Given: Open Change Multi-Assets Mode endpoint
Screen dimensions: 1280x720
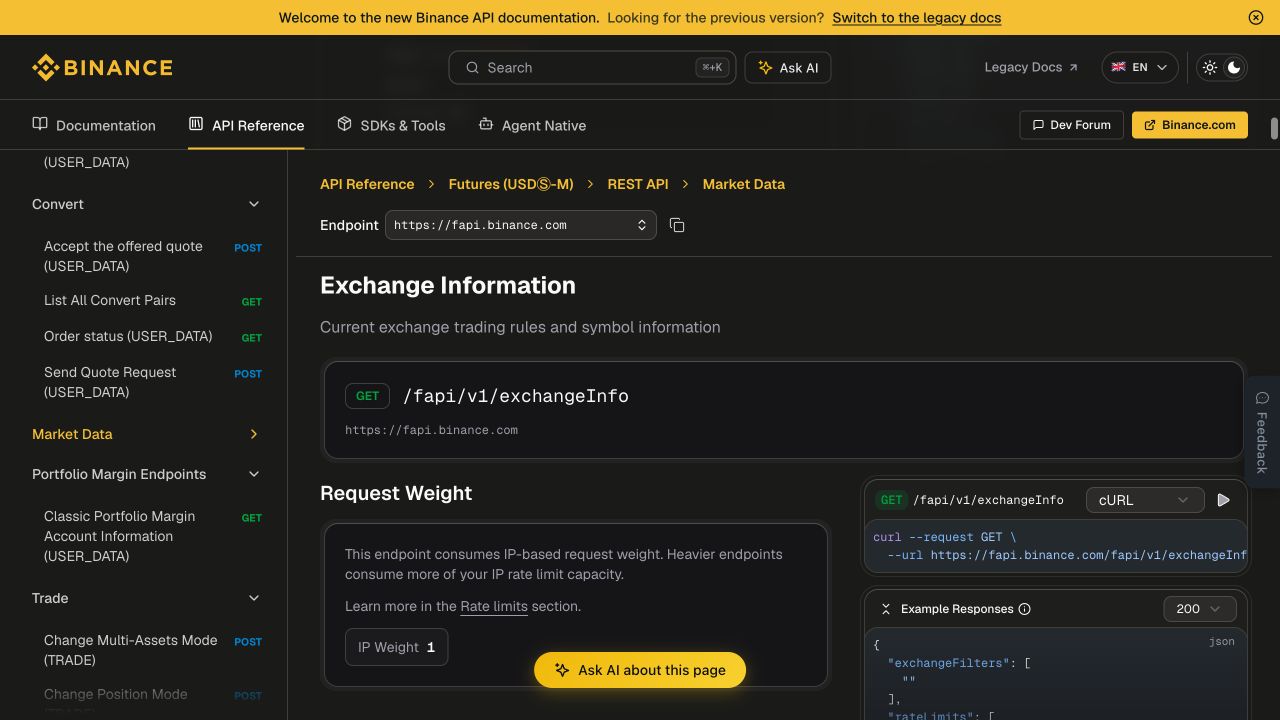Looking at the screenshot, I should click(x=153, y=650).
